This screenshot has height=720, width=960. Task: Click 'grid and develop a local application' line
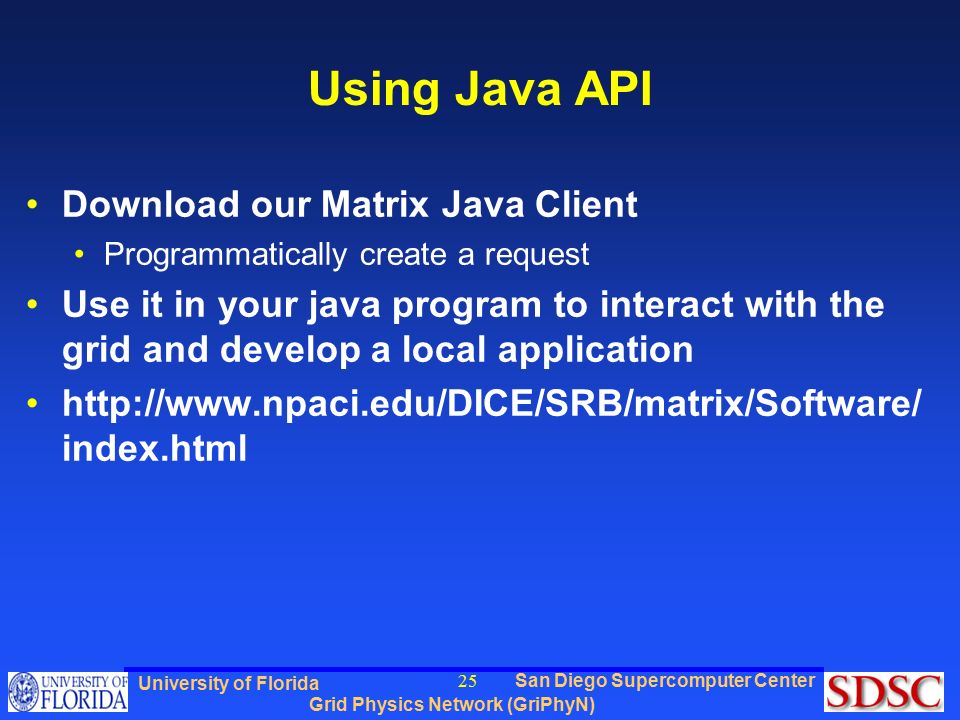coord(378,350)
